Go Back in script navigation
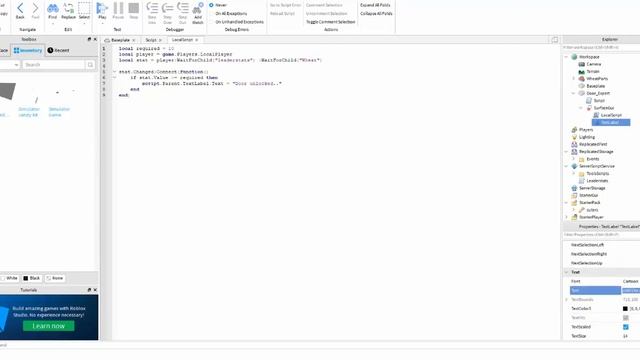Viewport: 640px width, 360px height. [20, 11]
